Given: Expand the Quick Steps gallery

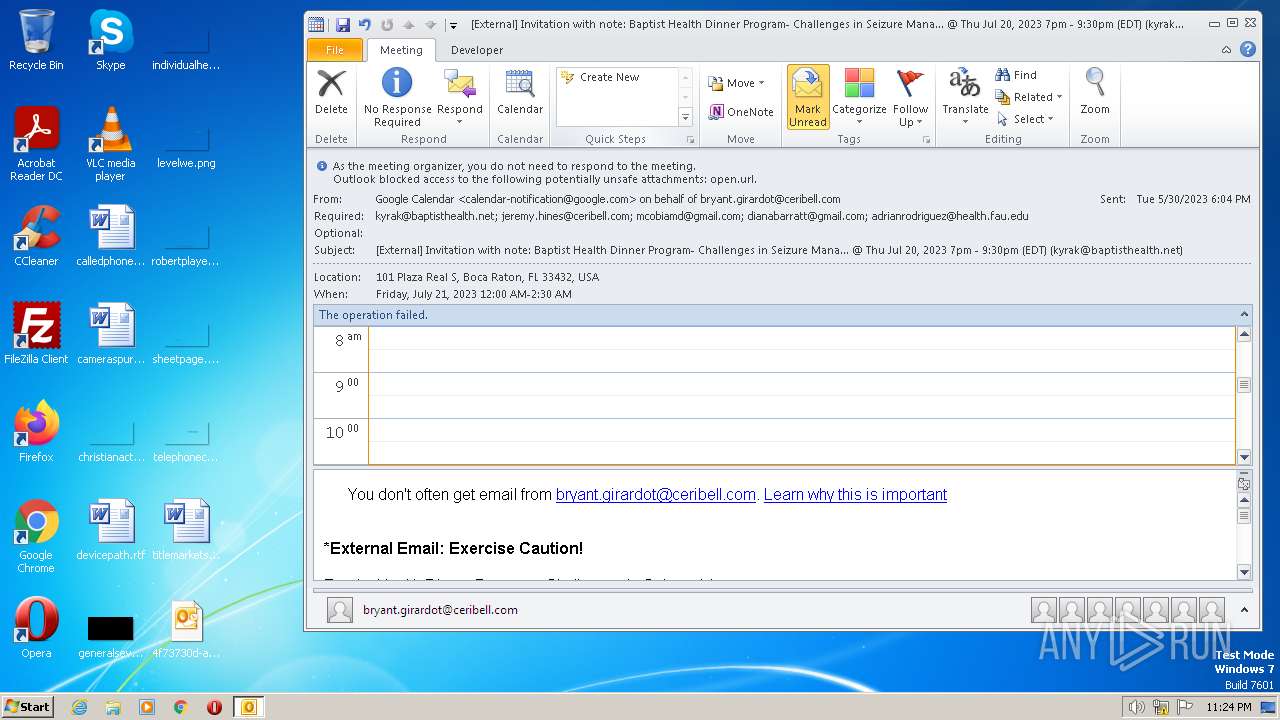Looking at the screenshot, I should [x=686, y=117].
